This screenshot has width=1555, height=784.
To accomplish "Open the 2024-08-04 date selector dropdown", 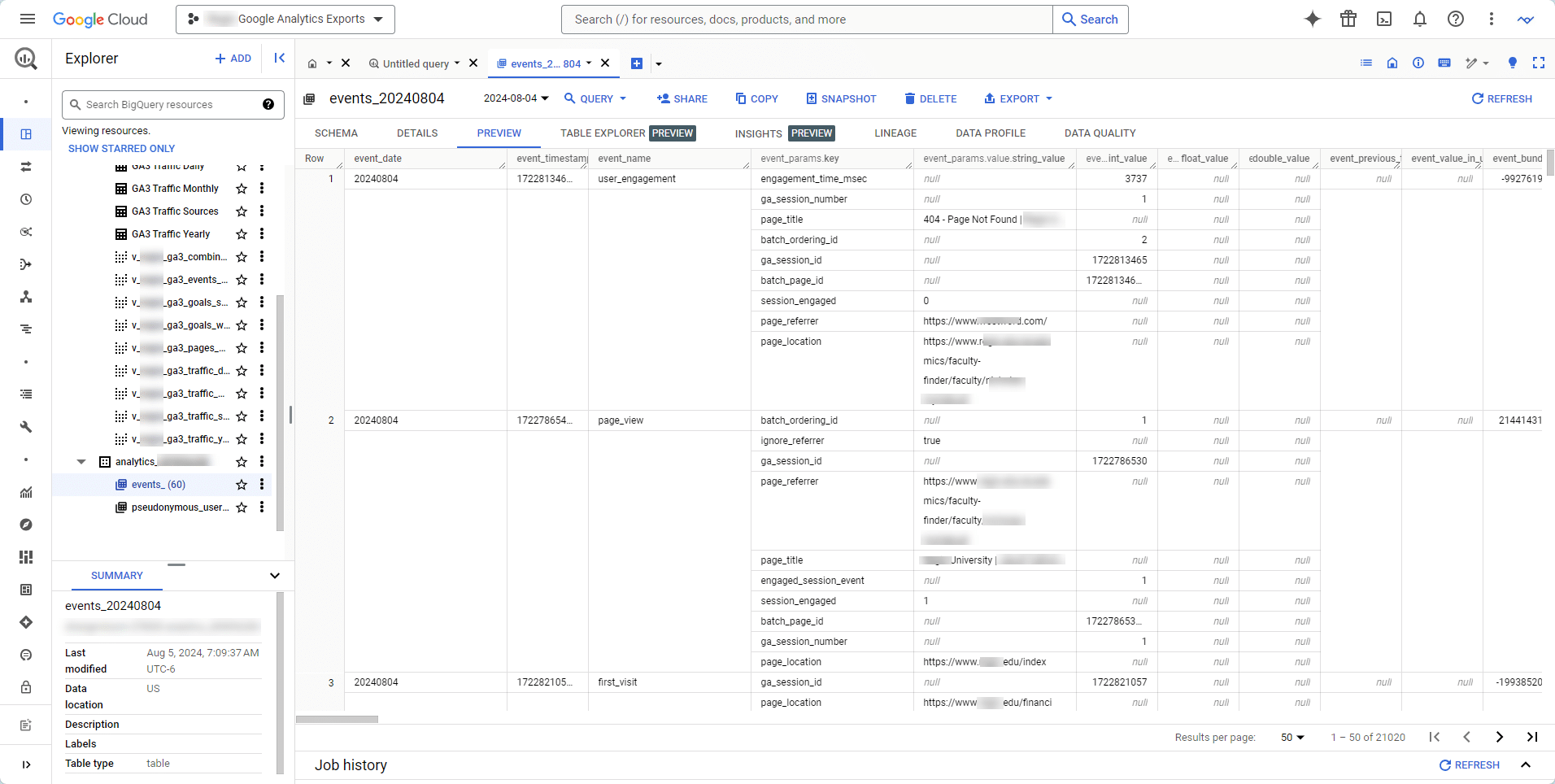I will [514, 98].
